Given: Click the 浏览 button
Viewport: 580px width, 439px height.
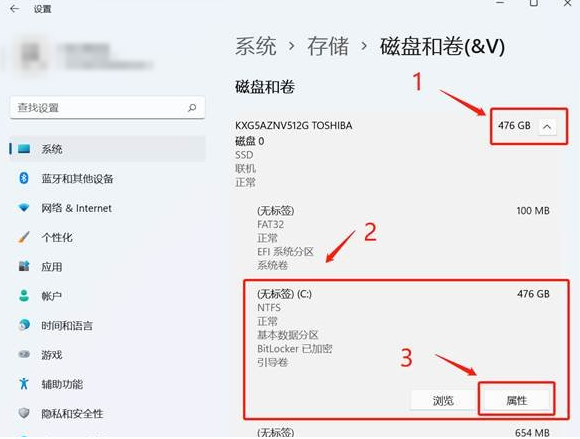Looking at the screenshot, I should 443,400.
